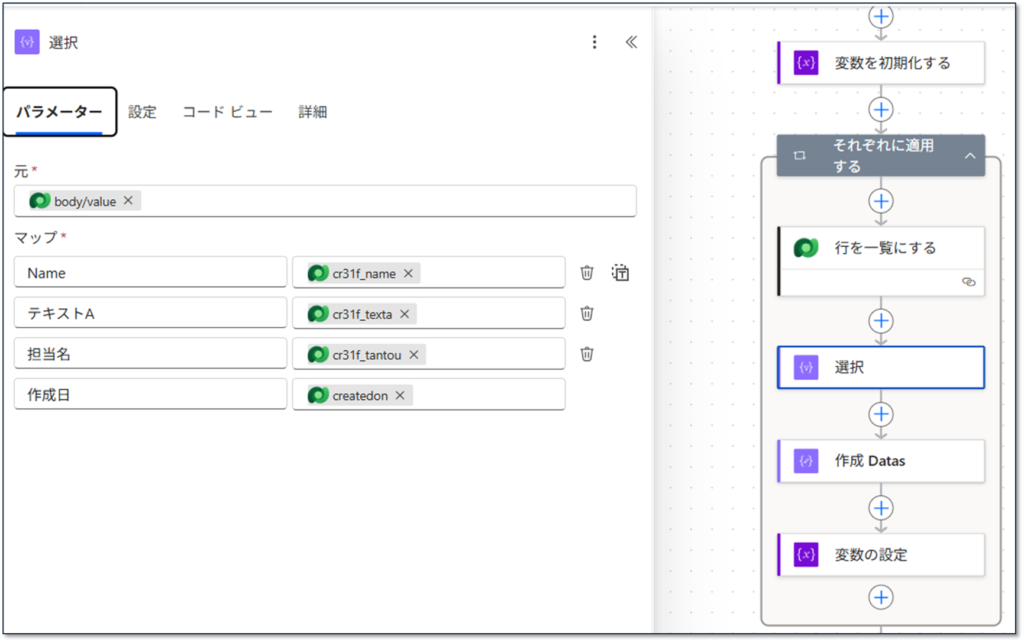Delete the テキストA mapping row
This screenshot has width=1024, height=642.
(x=587, y=313)
